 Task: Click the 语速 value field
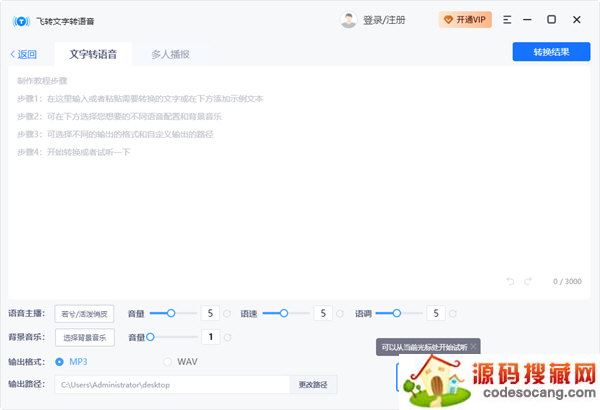click(323, 313)
